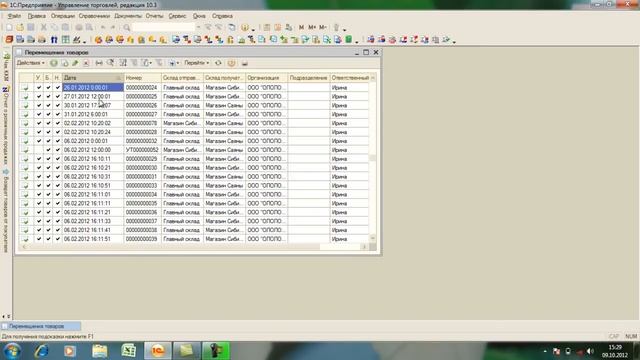Click the date interval icon in list toolbar
The height and width of the screenshot is (360, 640).
coord(99,63)
